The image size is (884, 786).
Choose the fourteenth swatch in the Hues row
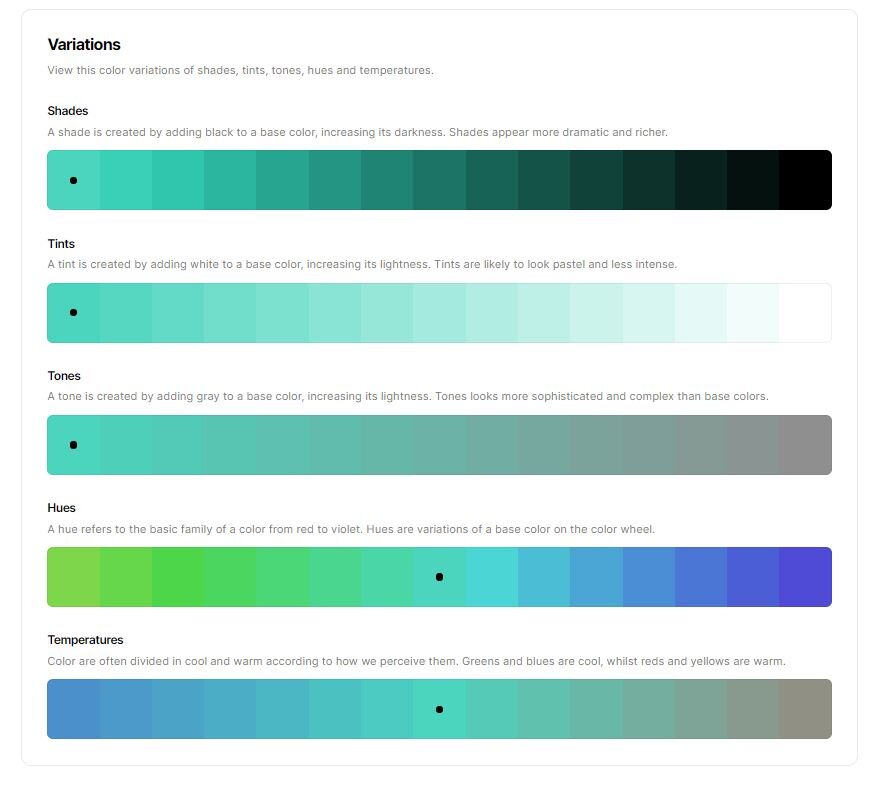point(753,577)
